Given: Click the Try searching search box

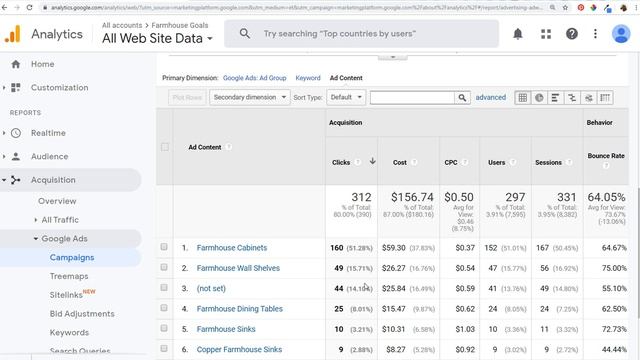Looking at the screenshot, I should coord(361,34).
